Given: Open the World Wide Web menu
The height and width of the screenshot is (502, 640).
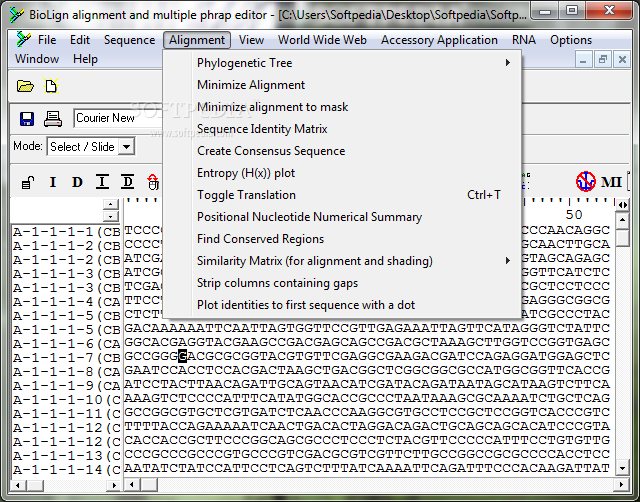Looking at the screenshot, I should [322, 40].
